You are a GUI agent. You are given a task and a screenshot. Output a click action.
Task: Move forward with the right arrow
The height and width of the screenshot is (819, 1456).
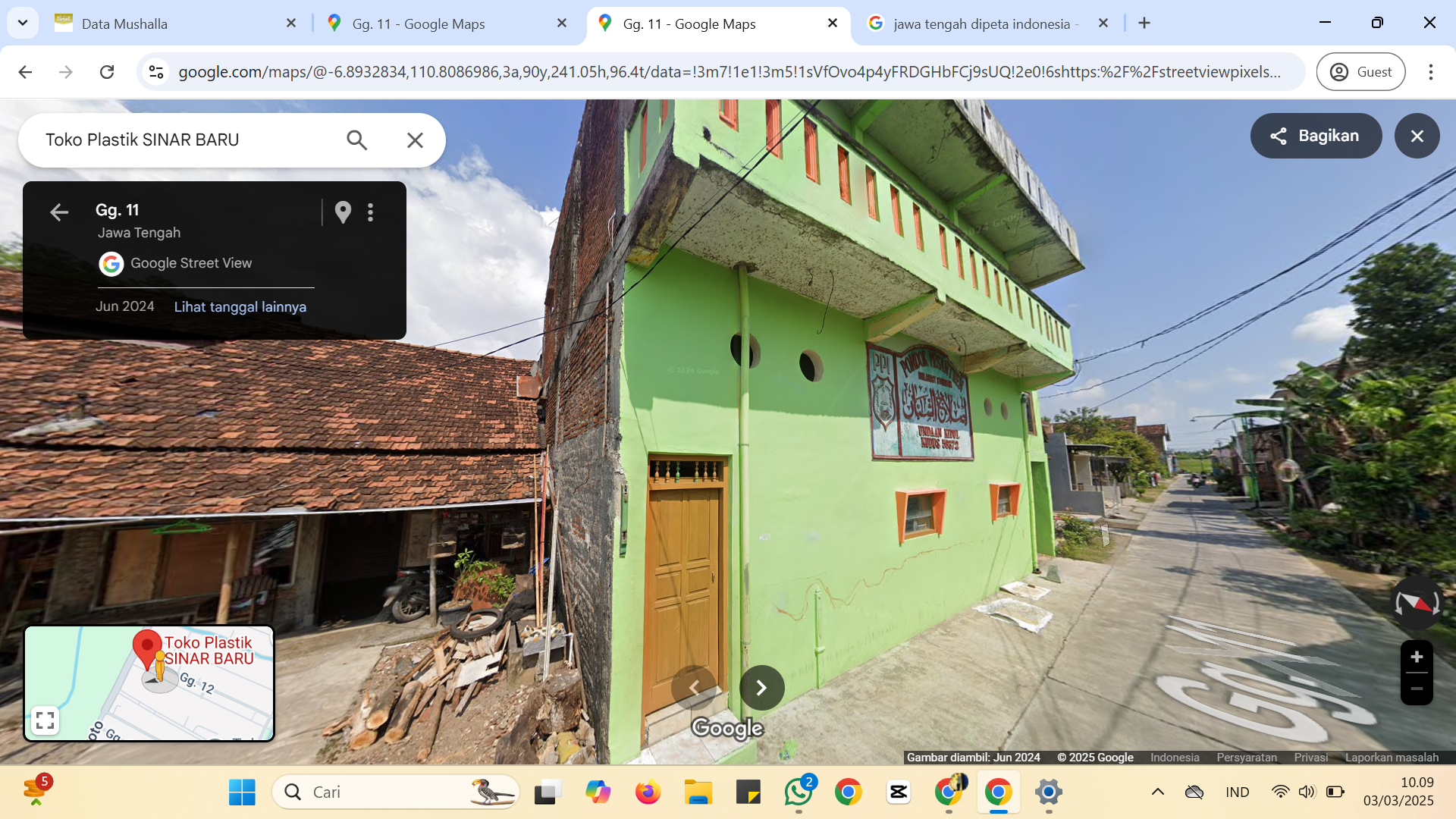(x=761, y=688)
